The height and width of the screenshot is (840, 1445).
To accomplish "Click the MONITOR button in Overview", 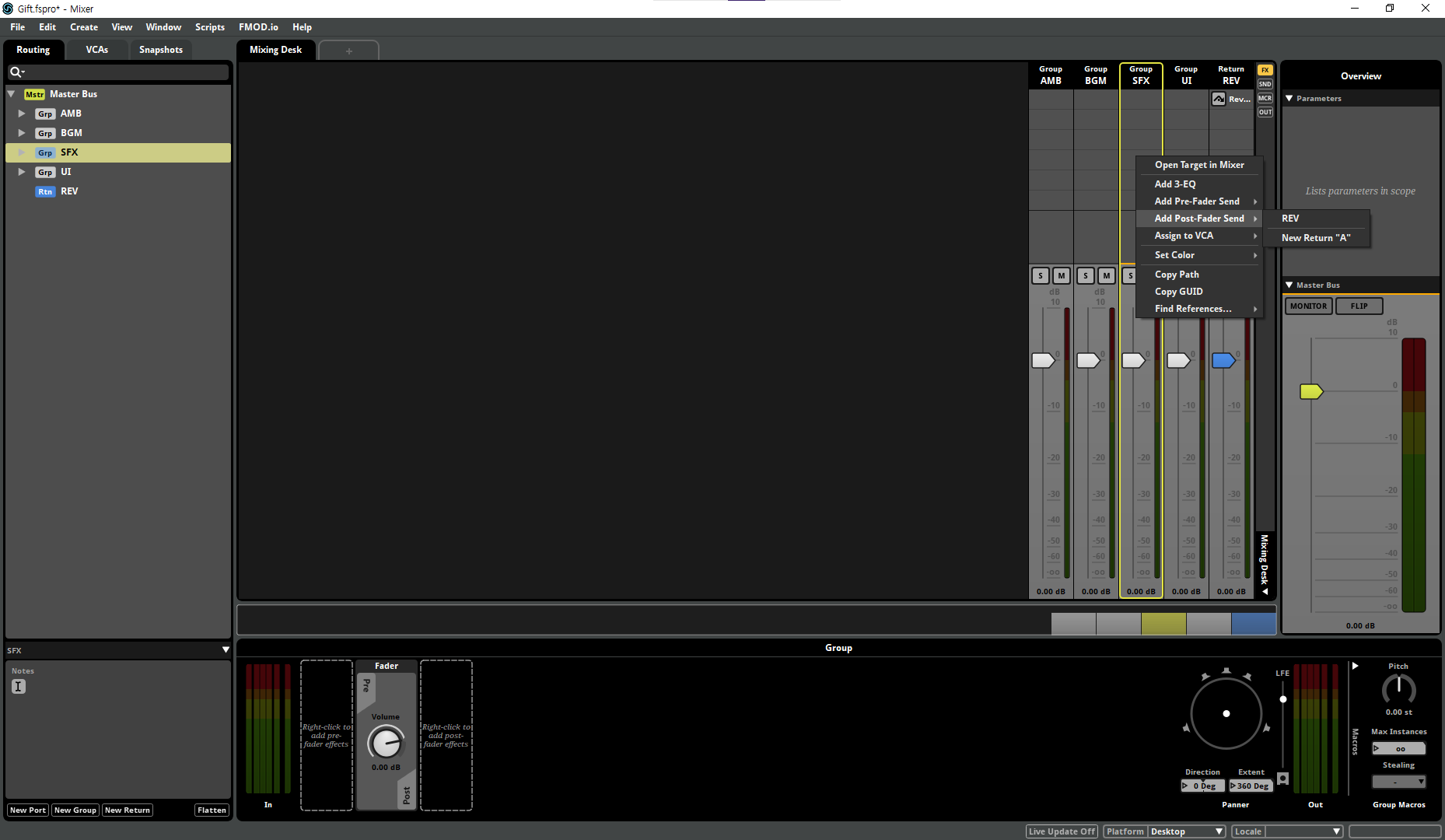I will (x=1308, y=306).
